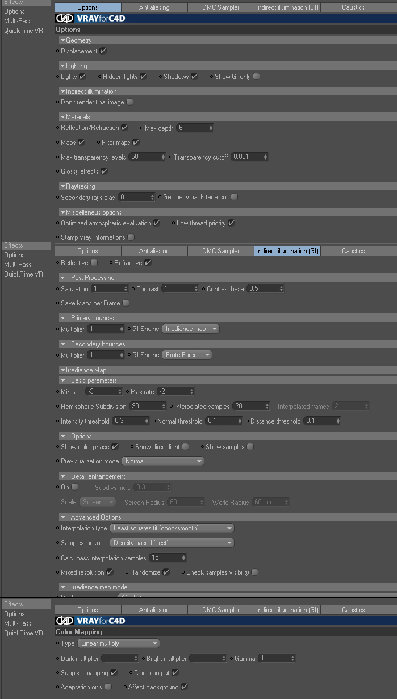Toggle the Filter maps checkbox

136,143
